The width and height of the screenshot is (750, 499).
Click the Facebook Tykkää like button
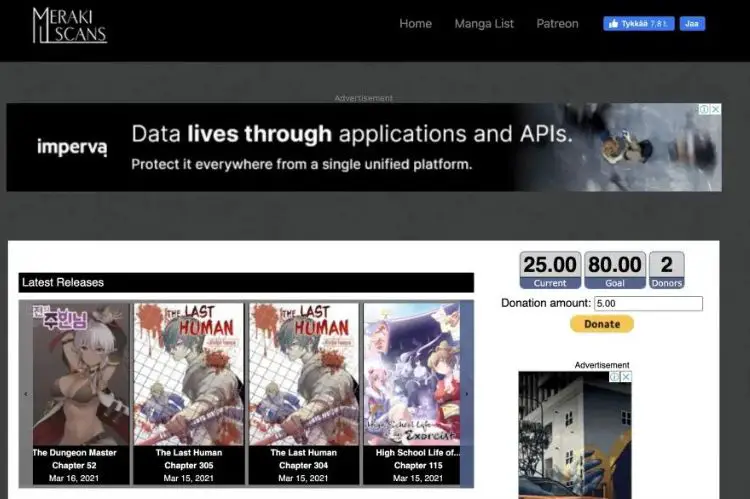[639, 23]
